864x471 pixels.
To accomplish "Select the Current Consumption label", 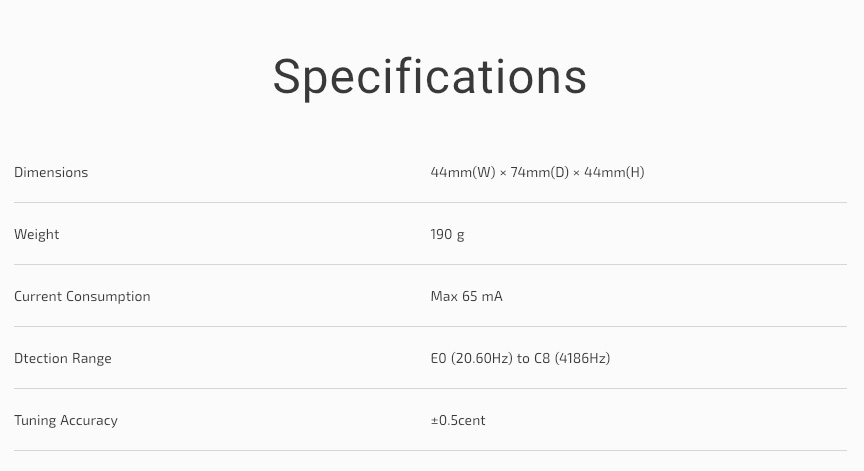I will [x=82, y=296].
